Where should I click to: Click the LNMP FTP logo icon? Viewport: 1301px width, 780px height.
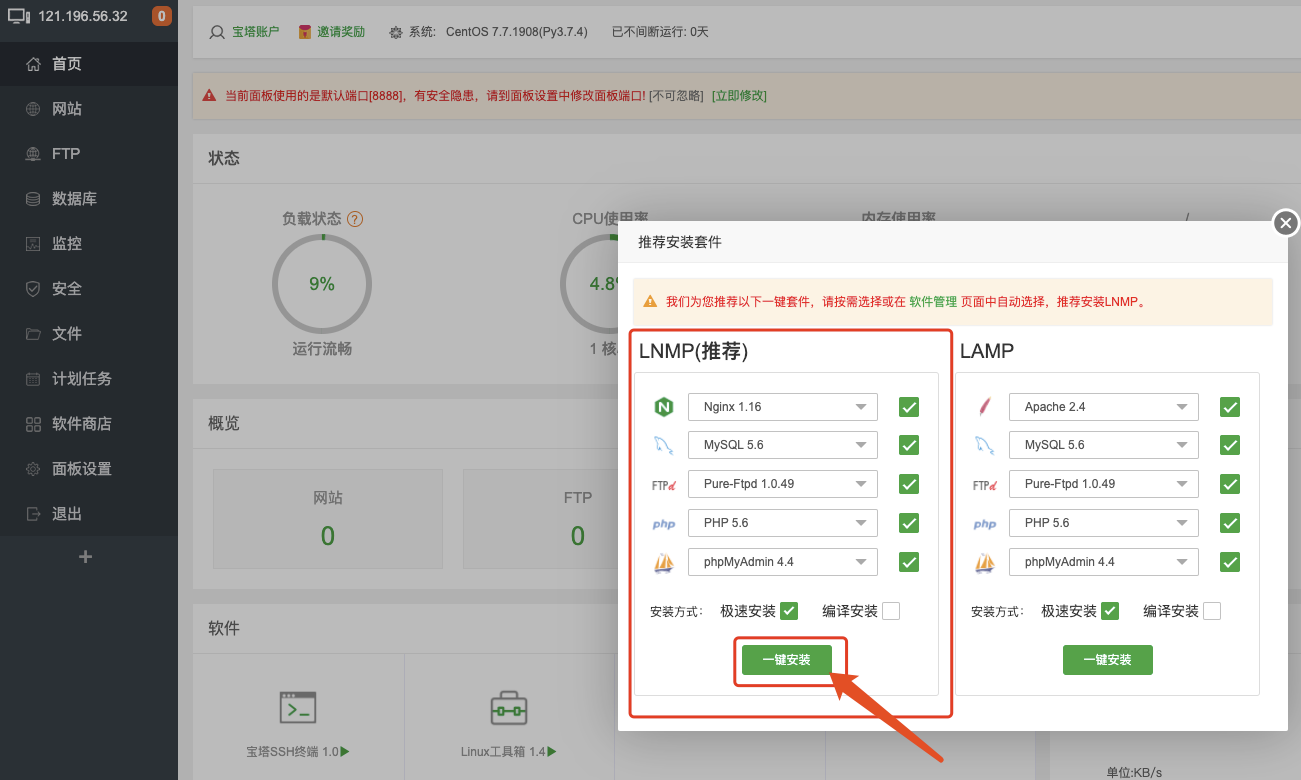664,485
